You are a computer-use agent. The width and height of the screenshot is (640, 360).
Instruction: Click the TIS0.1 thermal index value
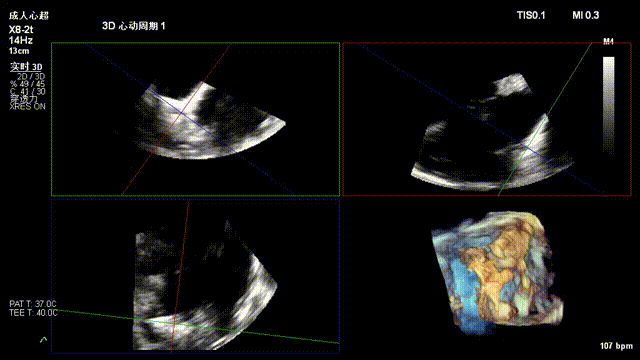coord(531,16)
